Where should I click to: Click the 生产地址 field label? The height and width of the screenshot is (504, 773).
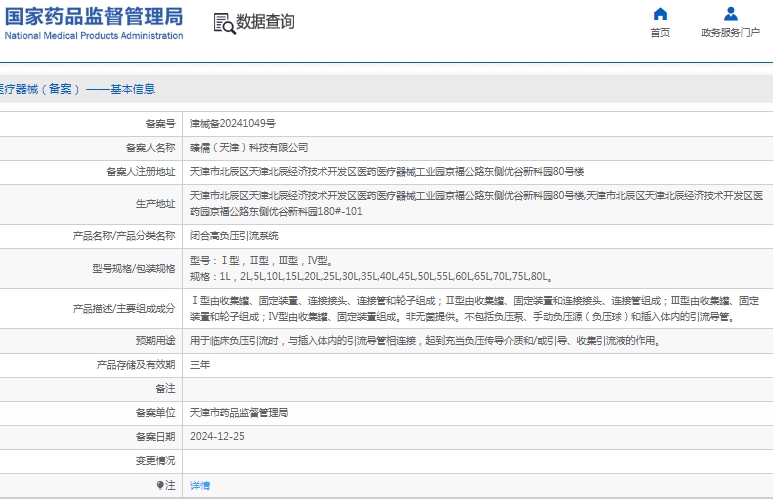click(x=155, y=204)
